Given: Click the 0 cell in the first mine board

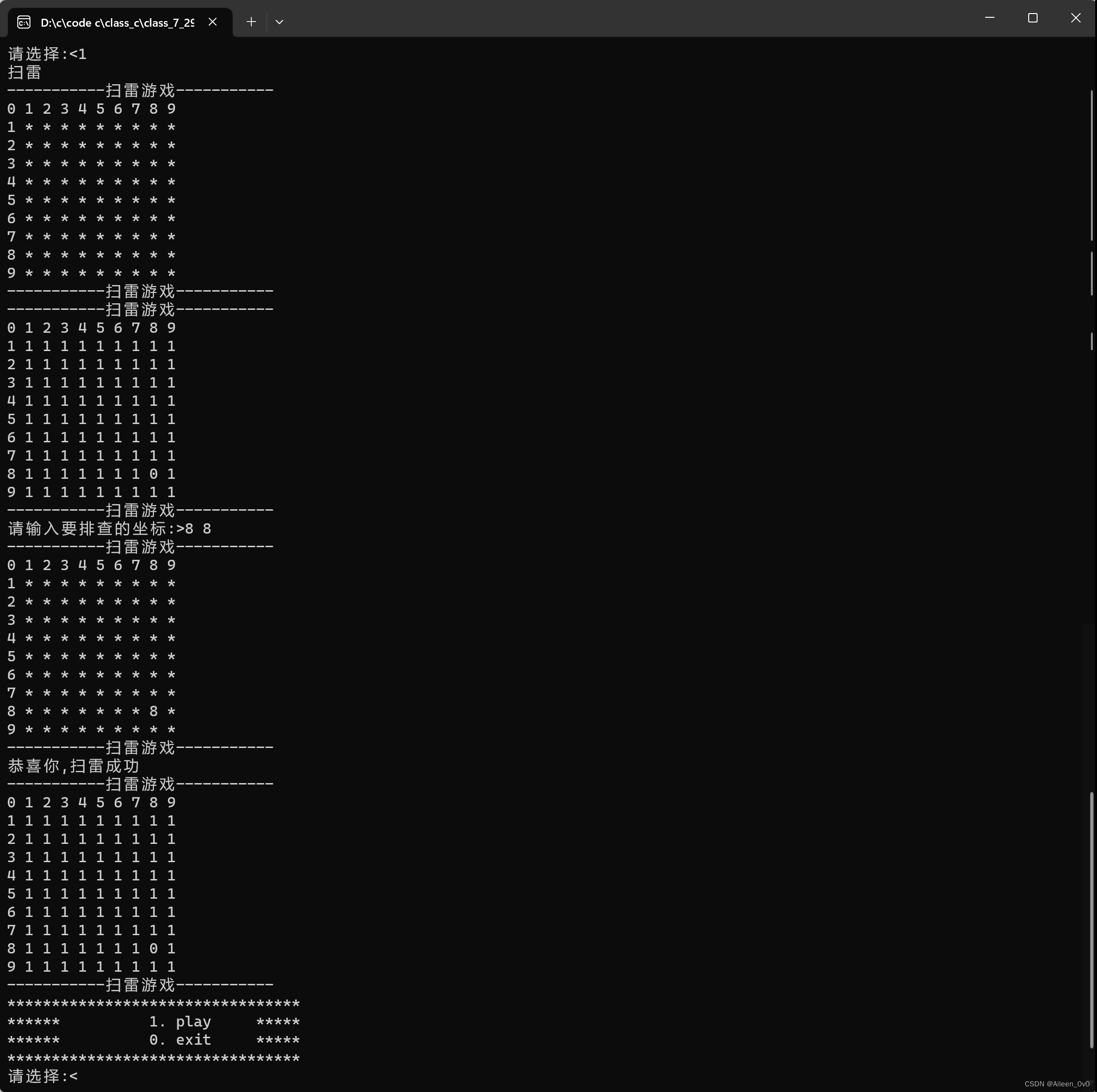Looking at the screenshot, I should [x=154, y=474].
